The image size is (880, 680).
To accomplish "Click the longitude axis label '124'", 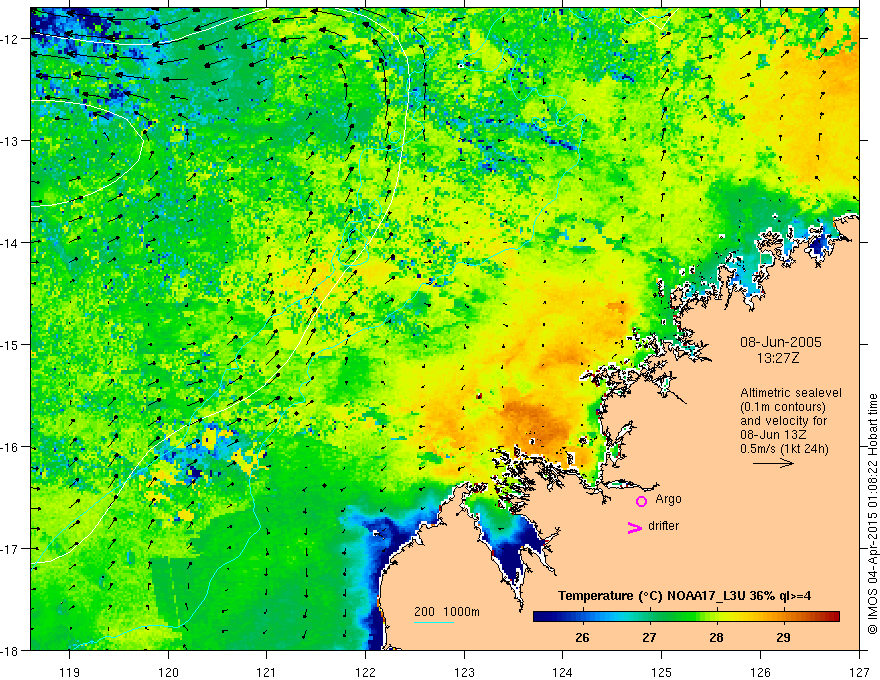I will 563,672.
